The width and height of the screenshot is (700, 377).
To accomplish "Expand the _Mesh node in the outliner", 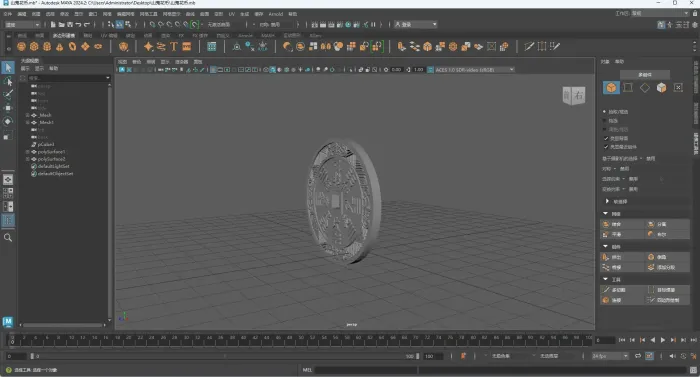I will tap(28, 115).
